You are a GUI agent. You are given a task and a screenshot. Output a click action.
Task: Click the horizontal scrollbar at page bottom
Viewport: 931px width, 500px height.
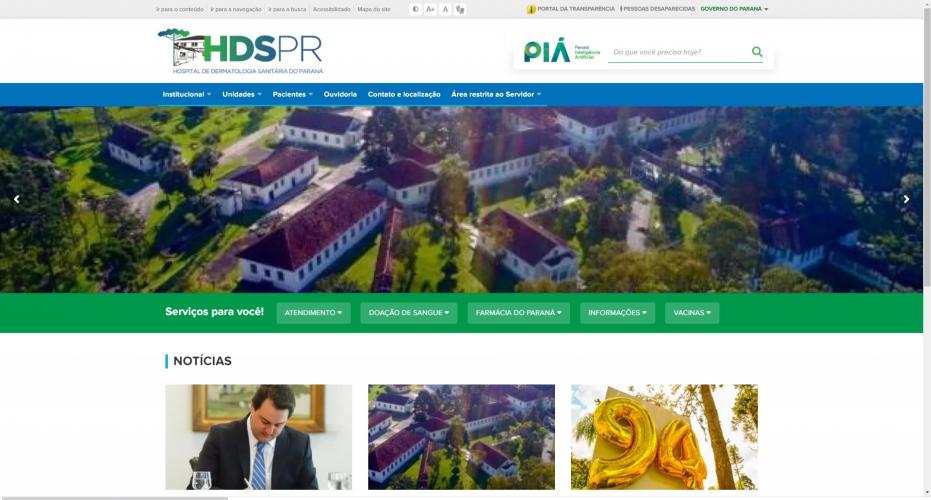coord(115,498)
